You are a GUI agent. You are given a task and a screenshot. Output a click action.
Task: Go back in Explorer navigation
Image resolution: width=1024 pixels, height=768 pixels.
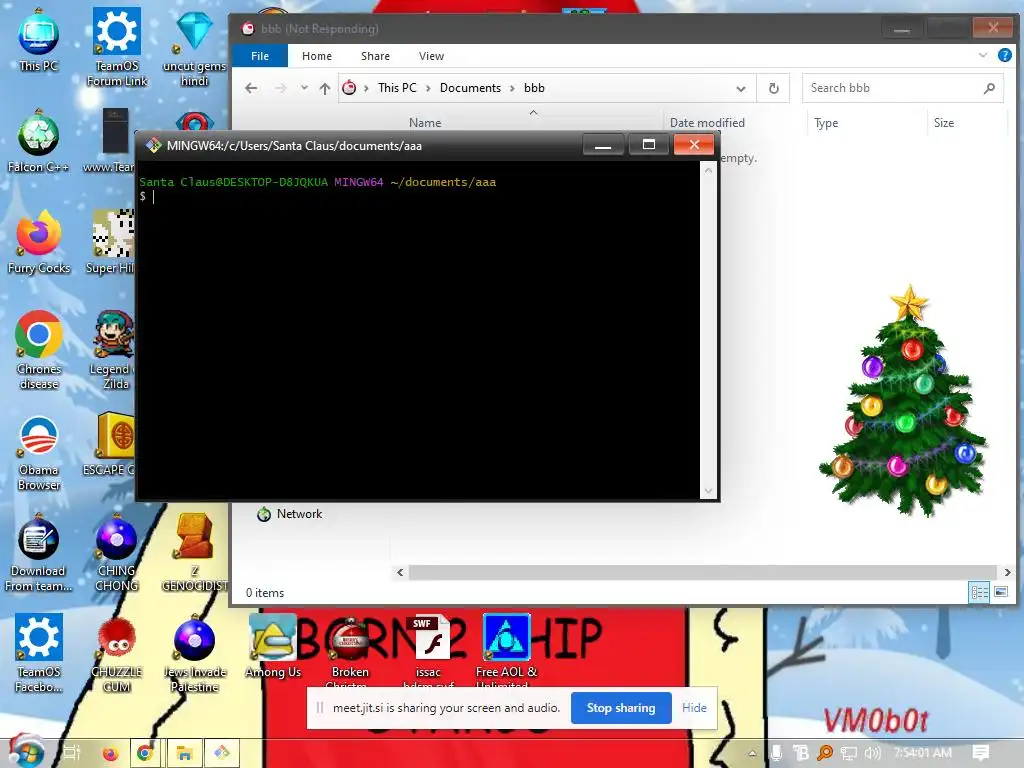[251, 88]
